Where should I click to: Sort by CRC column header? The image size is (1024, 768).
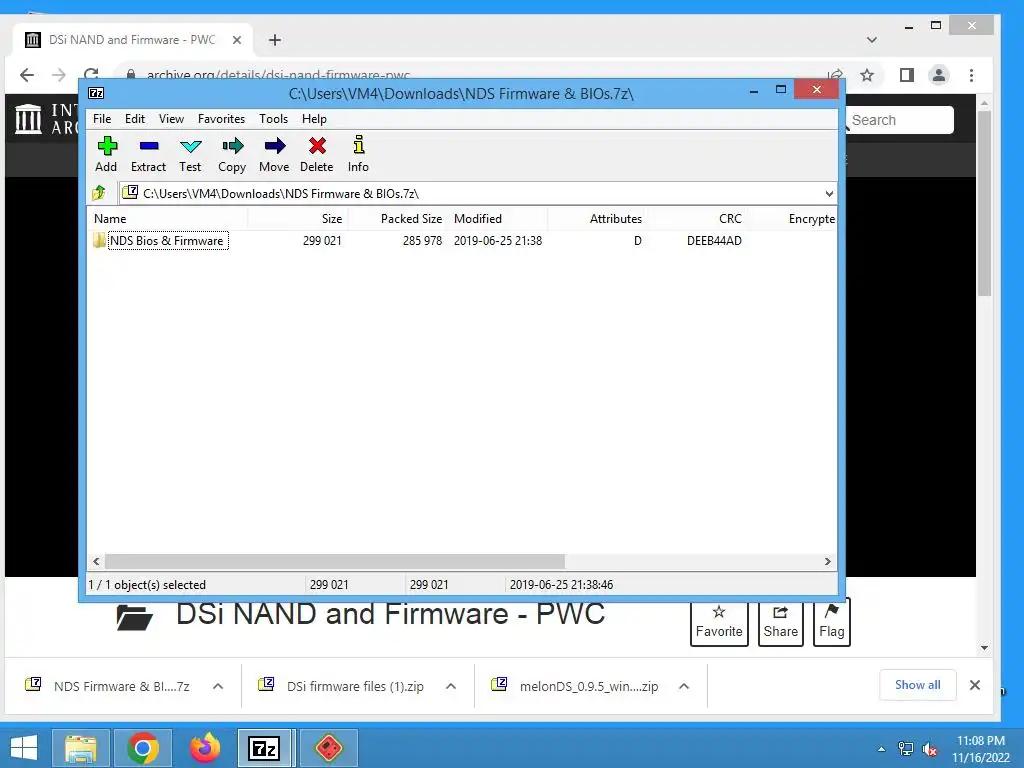[x=697, y=219]
